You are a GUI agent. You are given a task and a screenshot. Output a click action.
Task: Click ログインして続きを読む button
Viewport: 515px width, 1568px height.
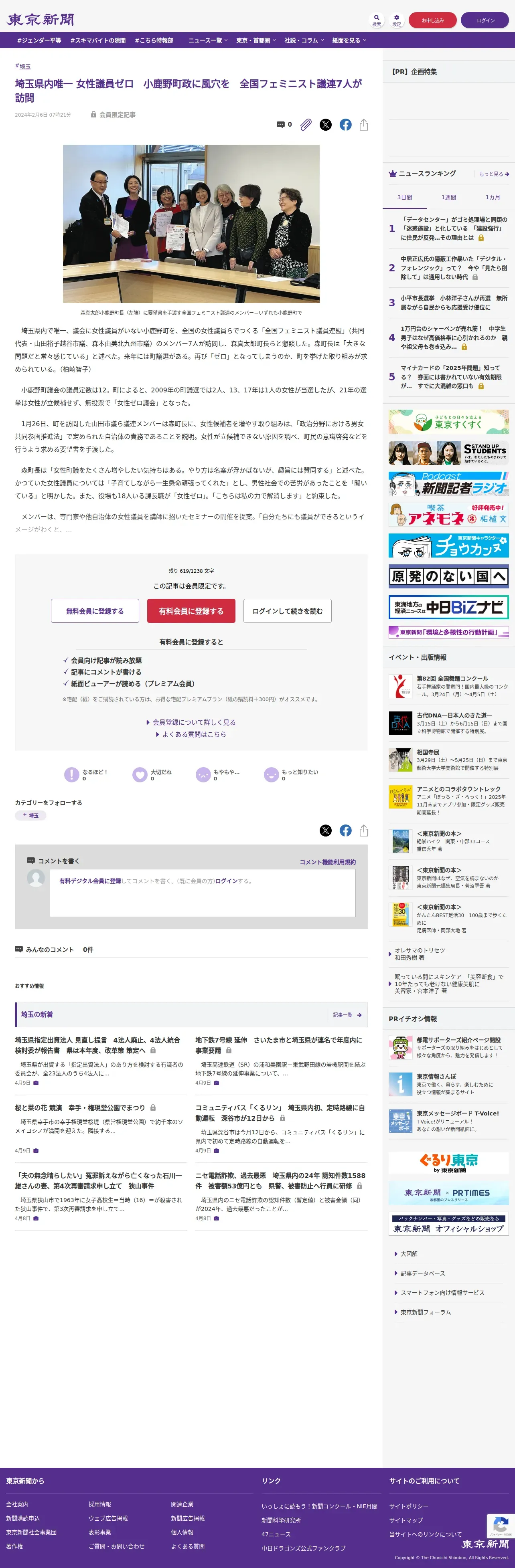click(x=287, y=611)
